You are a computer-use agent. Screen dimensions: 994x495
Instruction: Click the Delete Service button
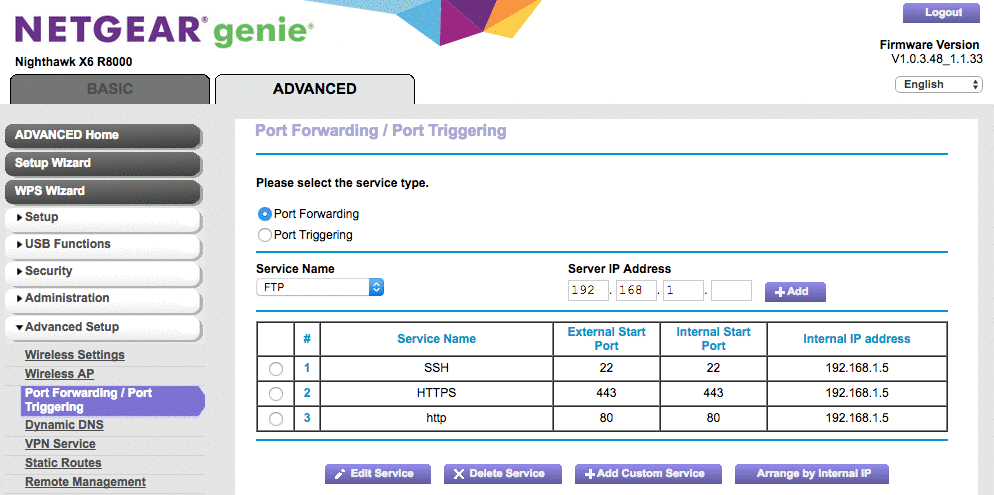click(x=503, y=474)
